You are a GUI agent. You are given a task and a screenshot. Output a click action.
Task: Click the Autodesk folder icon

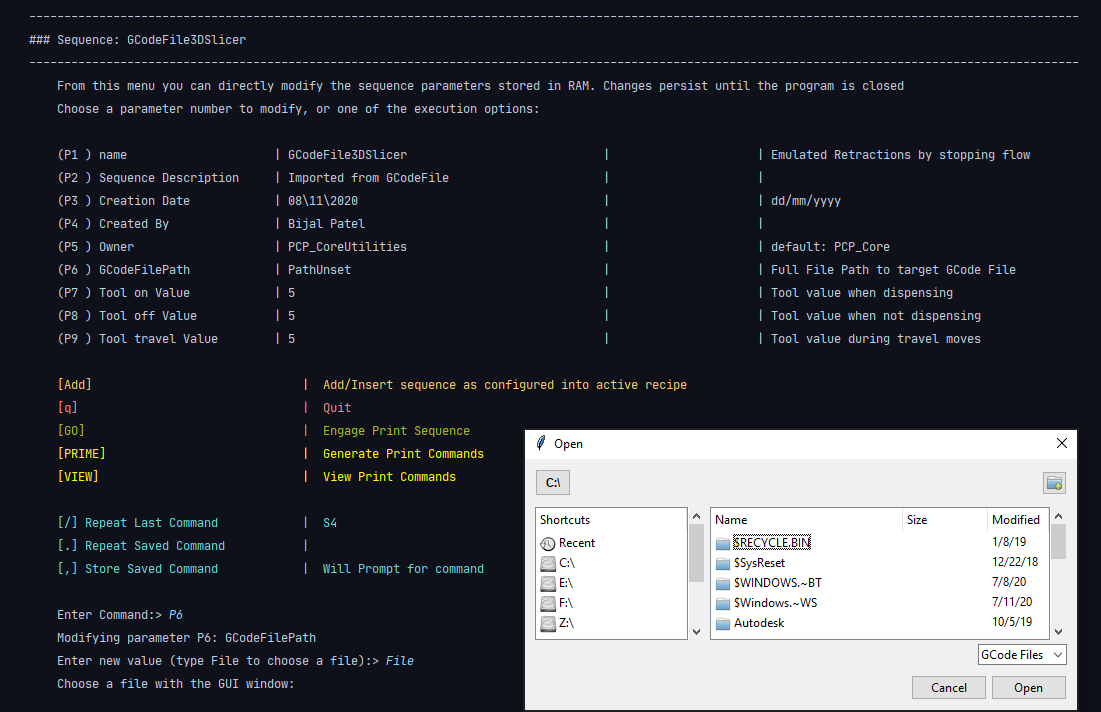pos(723,624)
